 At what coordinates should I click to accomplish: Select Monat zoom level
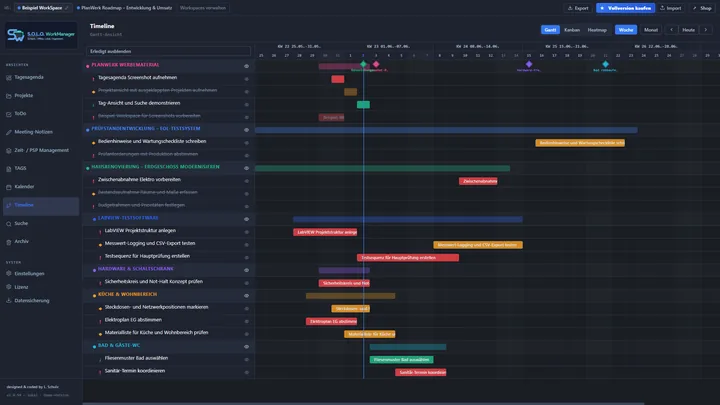click(x=651, y=30)
